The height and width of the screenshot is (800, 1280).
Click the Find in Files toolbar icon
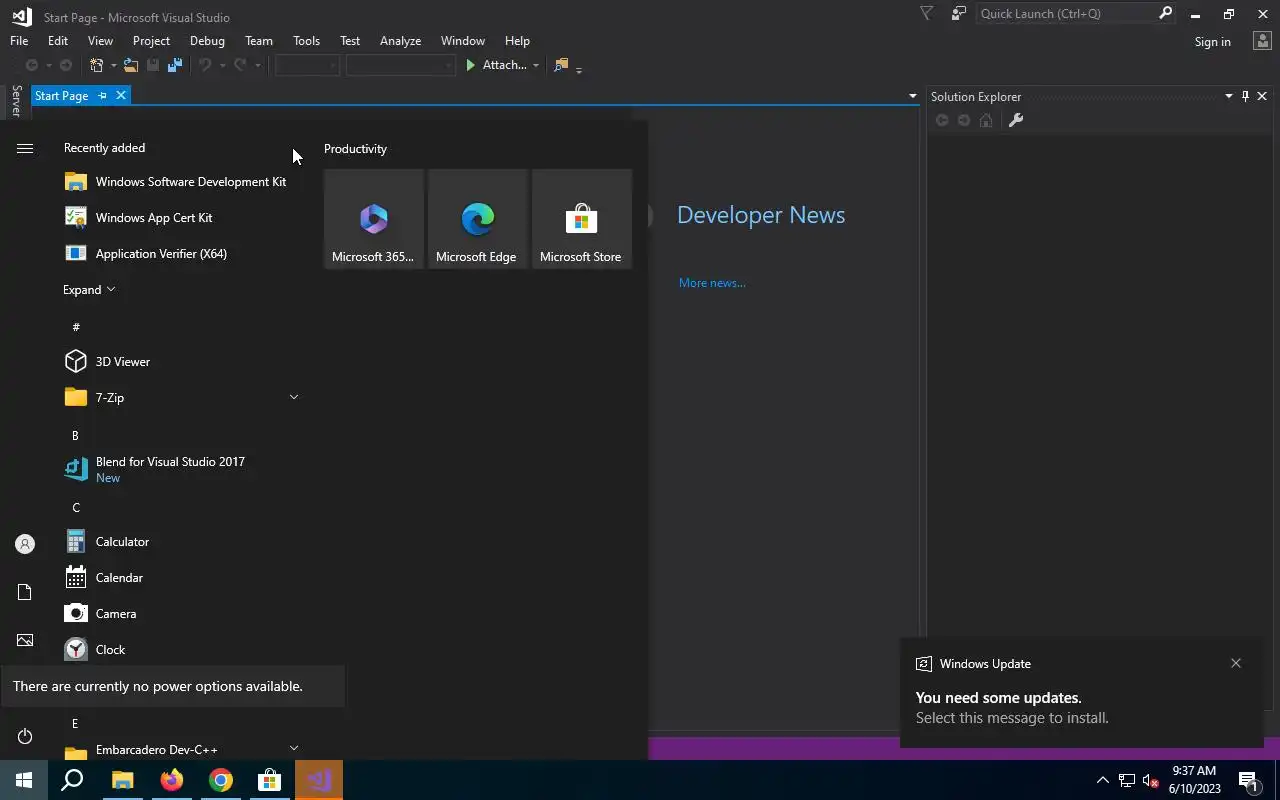pyautogui.click(x=561, y=65)
